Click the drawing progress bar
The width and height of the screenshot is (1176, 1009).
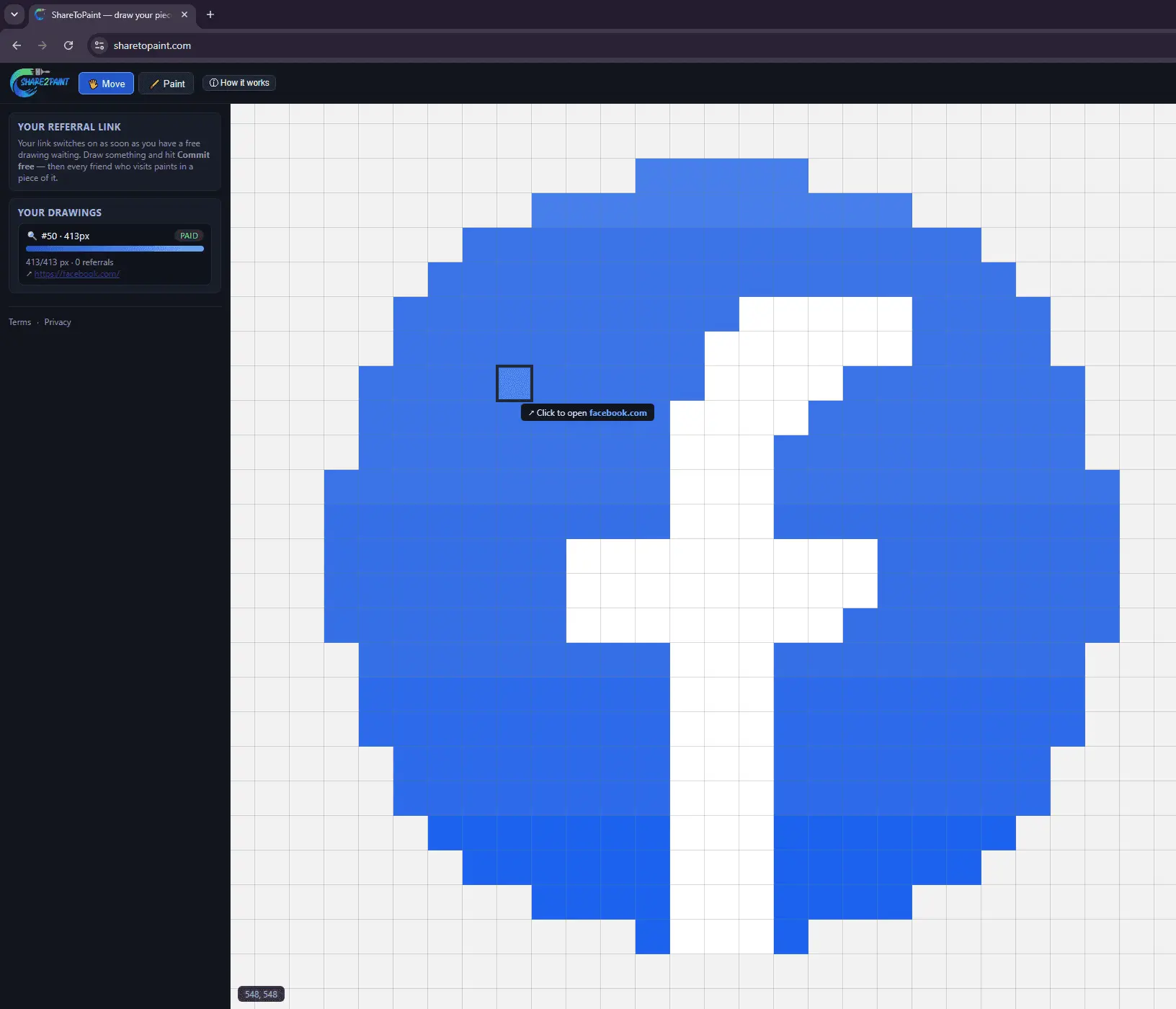click(x=115, y=249)
